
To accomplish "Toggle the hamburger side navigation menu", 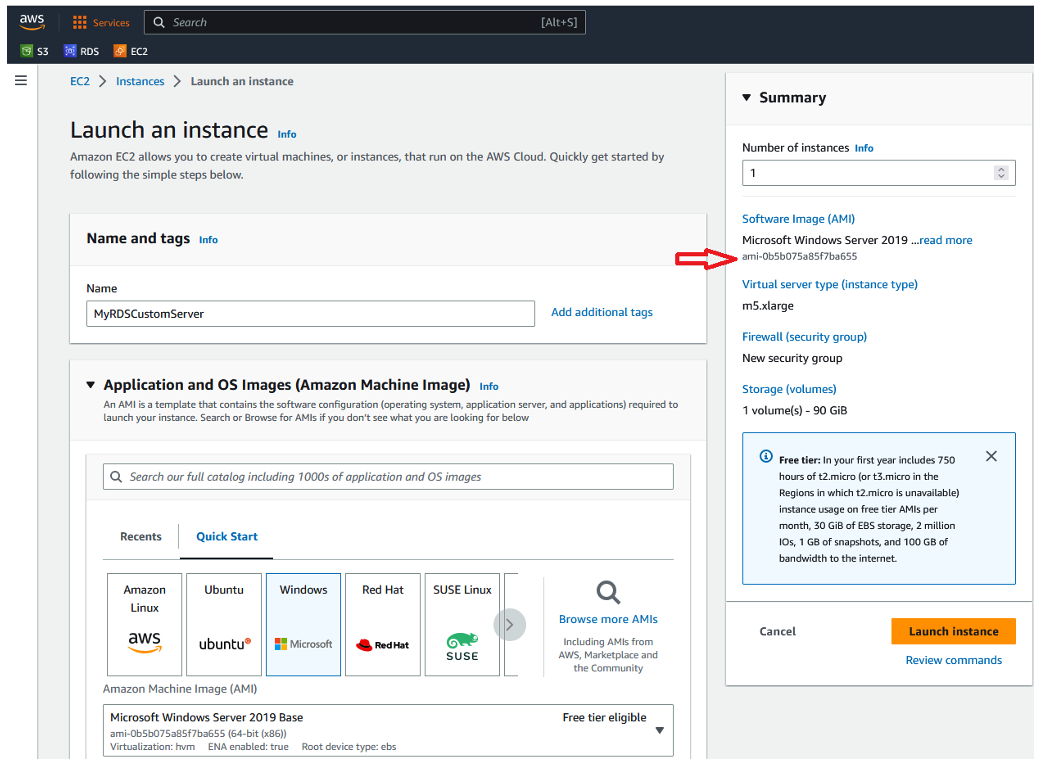I will 21,80.
